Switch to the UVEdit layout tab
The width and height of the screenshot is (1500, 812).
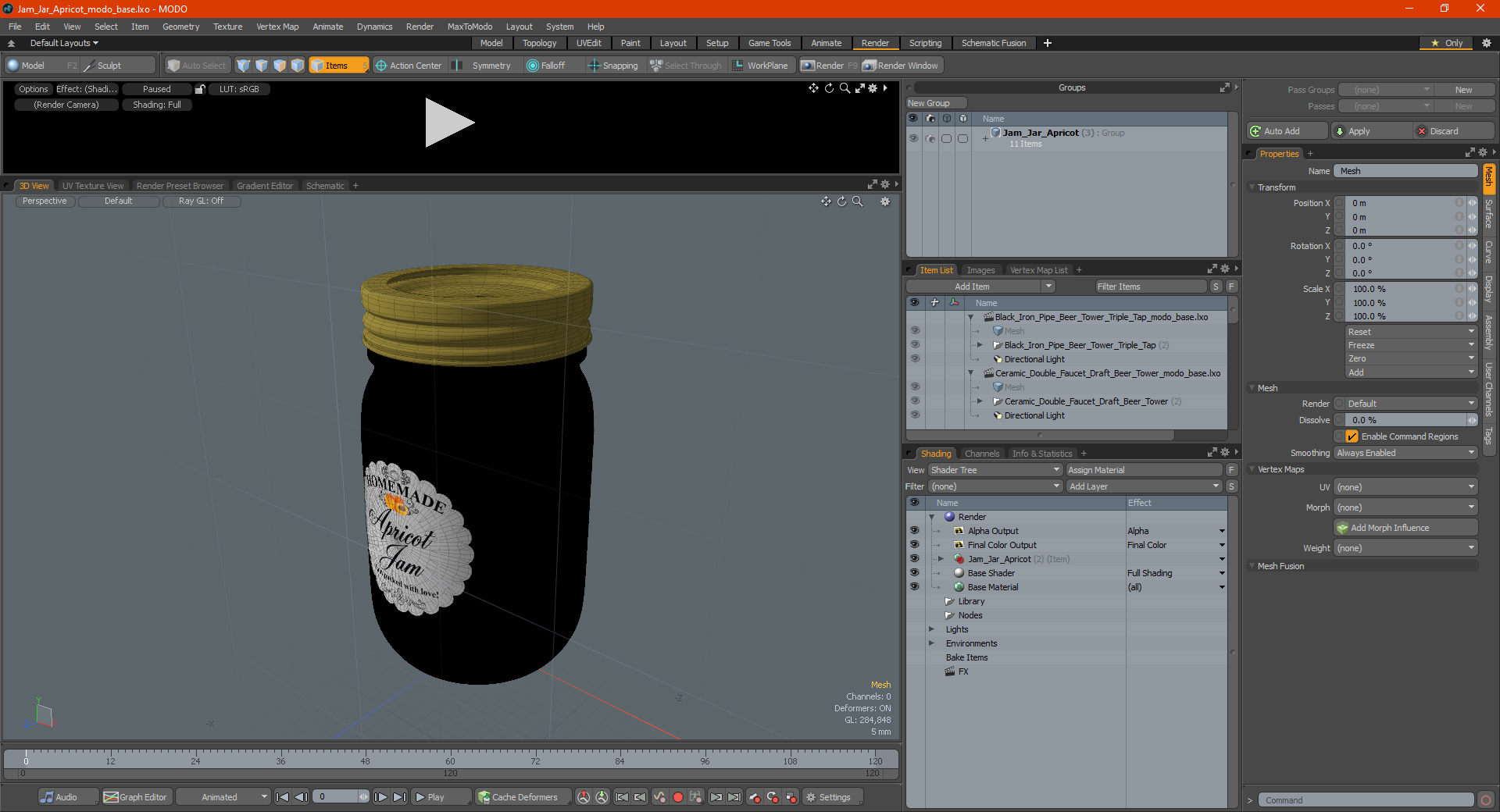(x=589, y=43)
